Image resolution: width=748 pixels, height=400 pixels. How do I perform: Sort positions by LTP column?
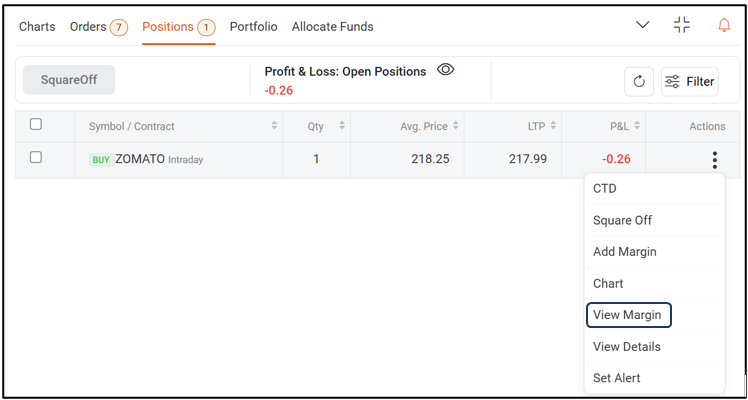[553, 126]
